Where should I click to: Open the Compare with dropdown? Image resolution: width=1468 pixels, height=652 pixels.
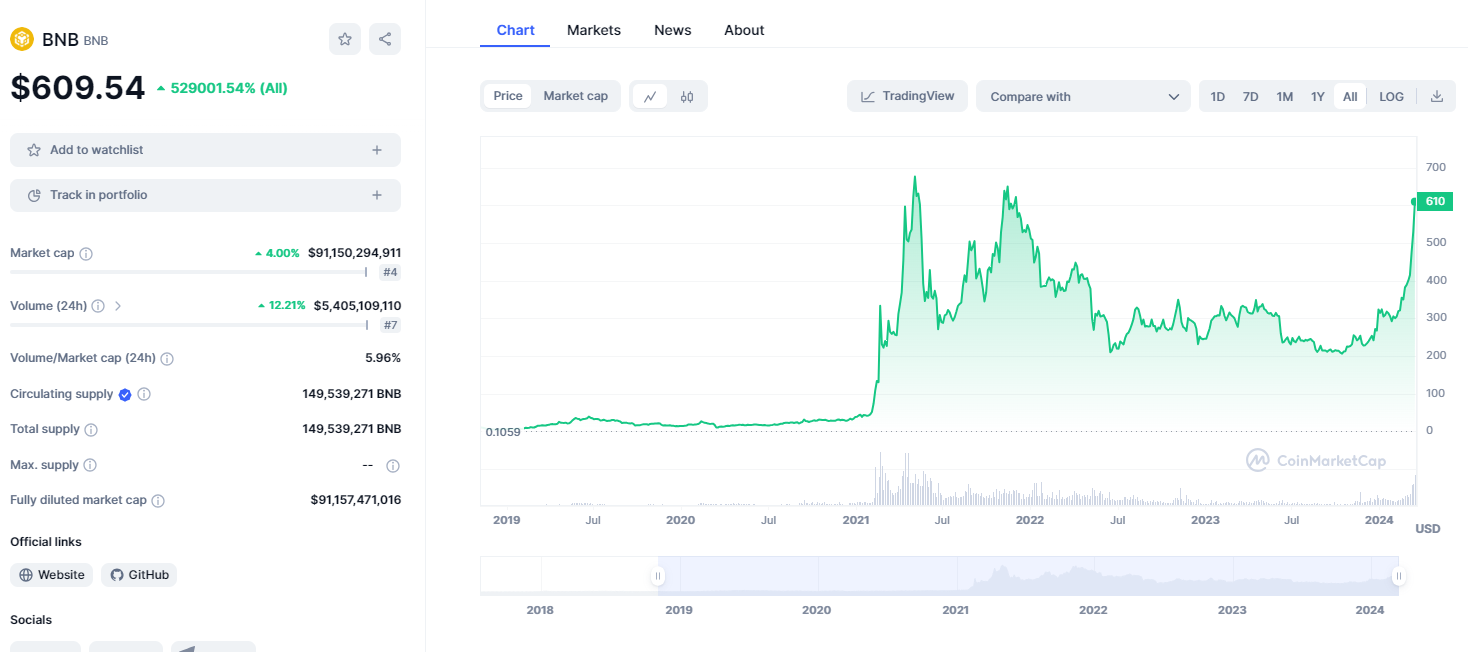point(1082,96)
